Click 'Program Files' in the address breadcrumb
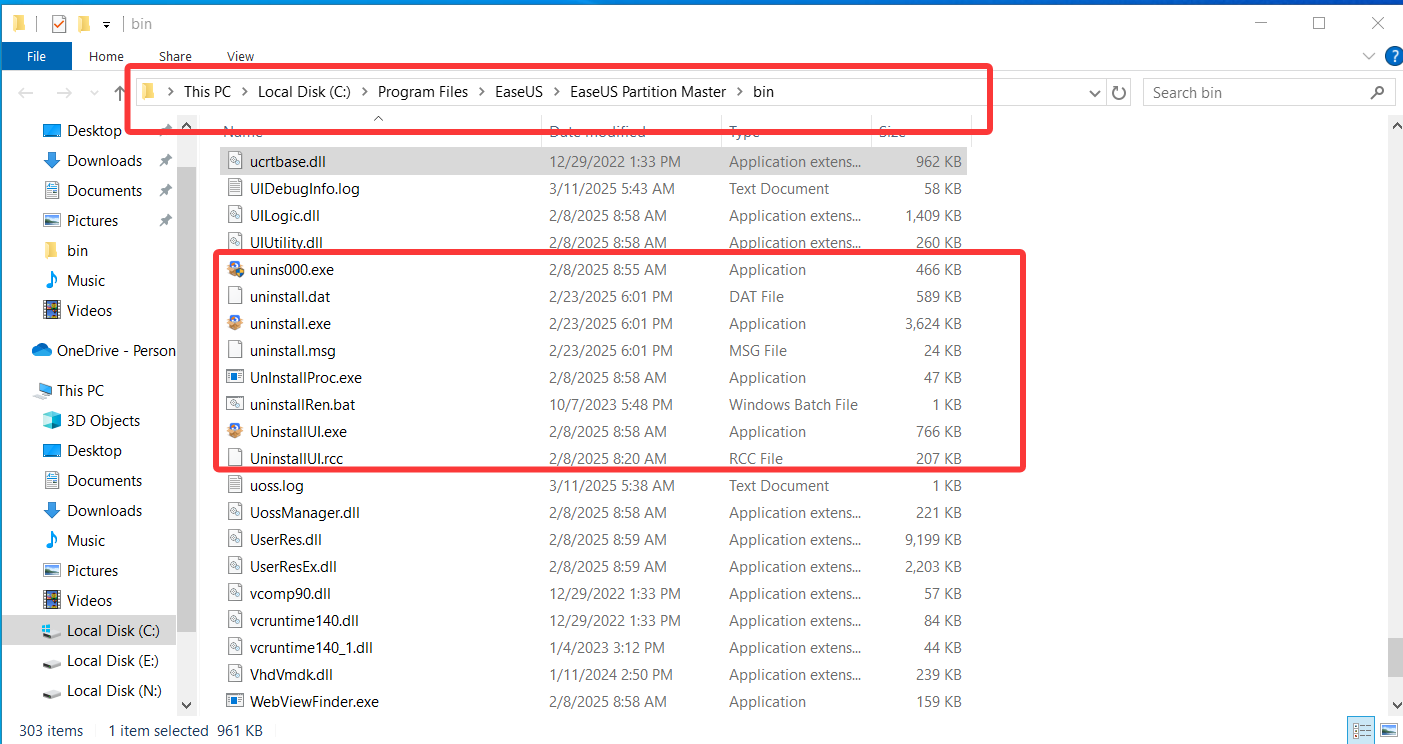1403x744 pixels. (423, 92)
